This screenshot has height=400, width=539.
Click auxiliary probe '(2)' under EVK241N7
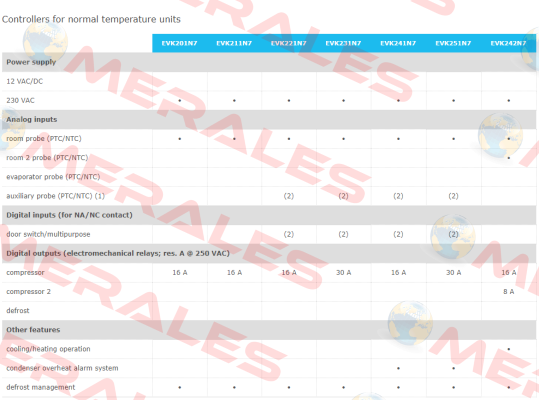398,196
